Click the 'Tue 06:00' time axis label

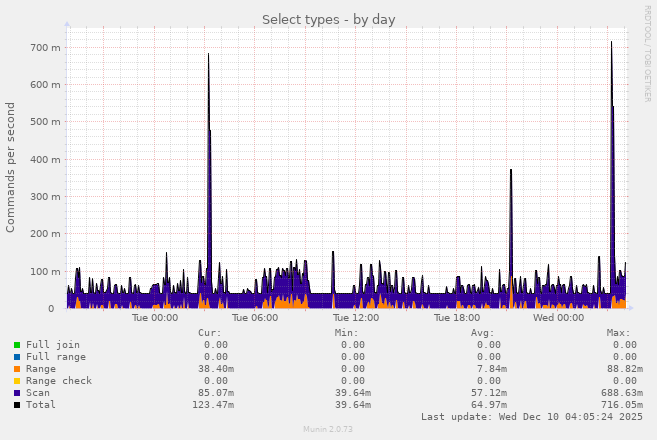(x=255, y=318)
